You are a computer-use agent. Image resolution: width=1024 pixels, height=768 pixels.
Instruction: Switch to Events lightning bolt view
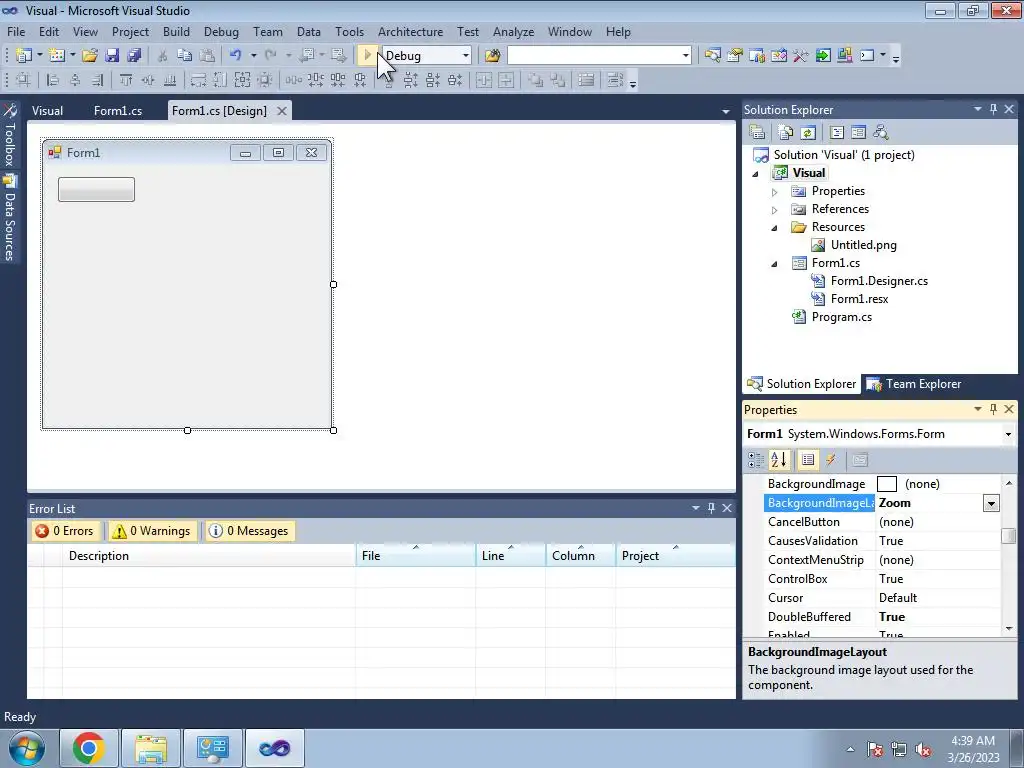(831, 460)
